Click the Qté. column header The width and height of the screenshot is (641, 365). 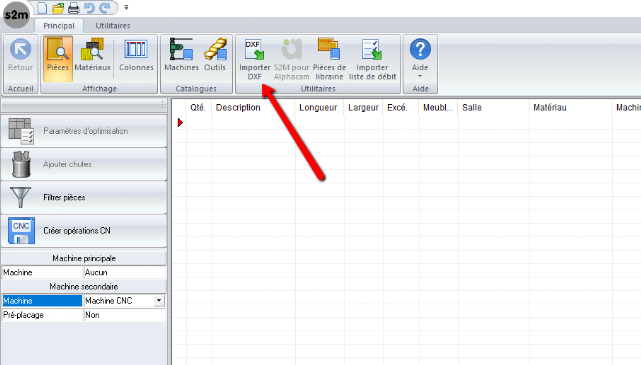click(x=198, y=107)
